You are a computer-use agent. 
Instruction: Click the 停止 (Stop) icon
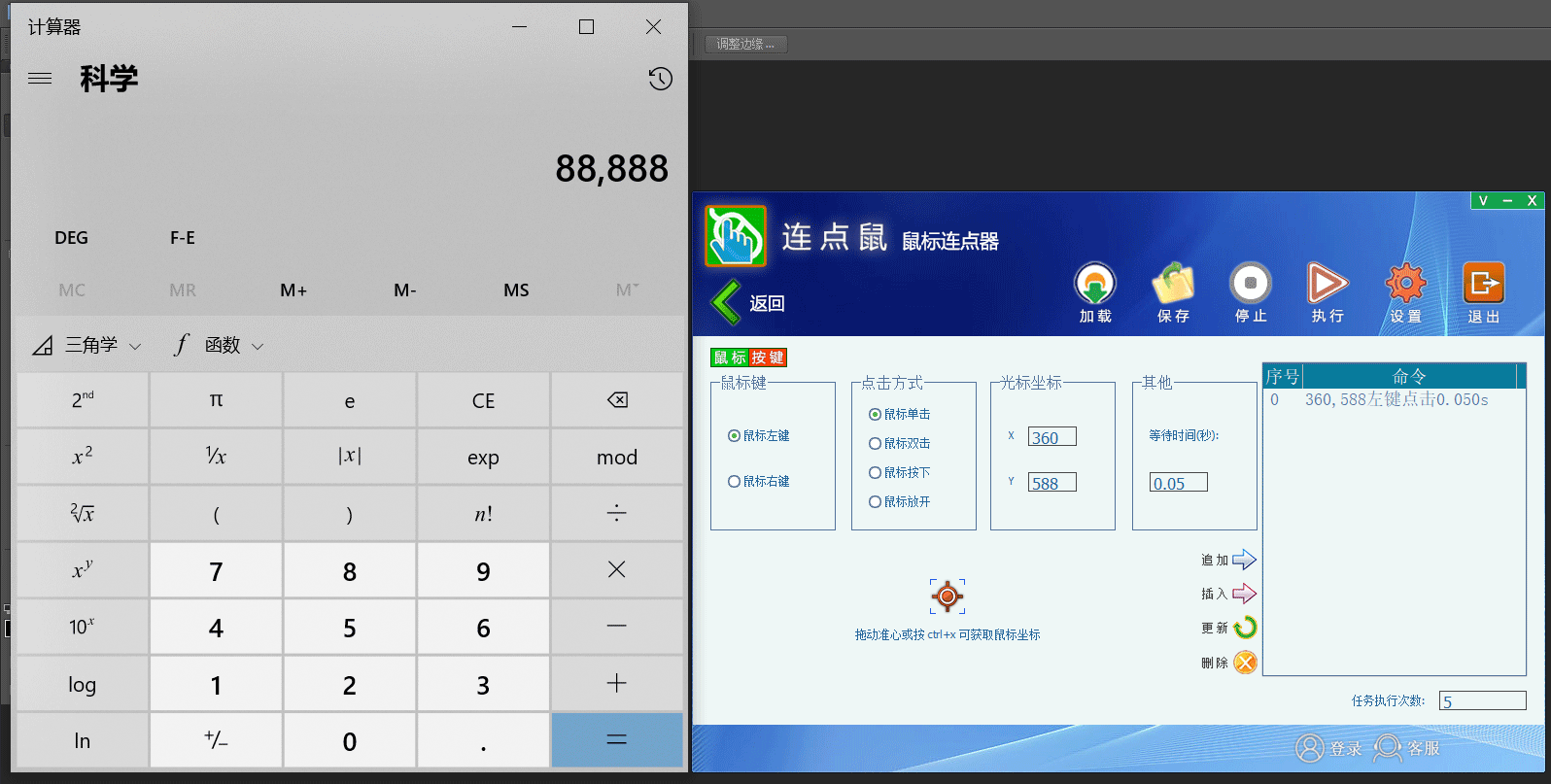coord(1251,284)
